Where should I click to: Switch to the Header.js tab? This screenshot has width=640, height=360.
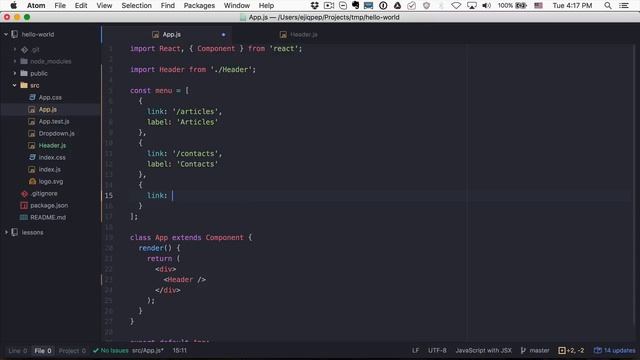[x=299, y=35]
